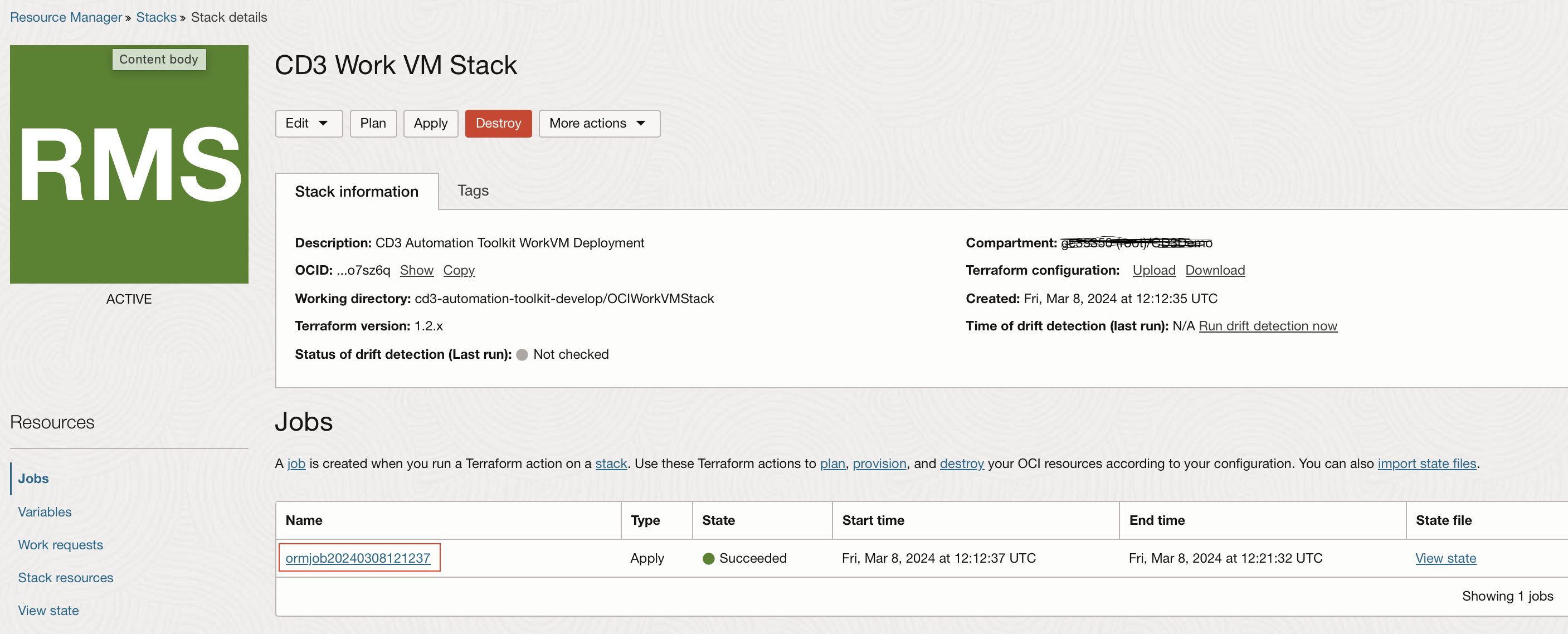Upload a Terraform configuration
This screenshot has height=634, width=1568.
(x=1153, y=270)
